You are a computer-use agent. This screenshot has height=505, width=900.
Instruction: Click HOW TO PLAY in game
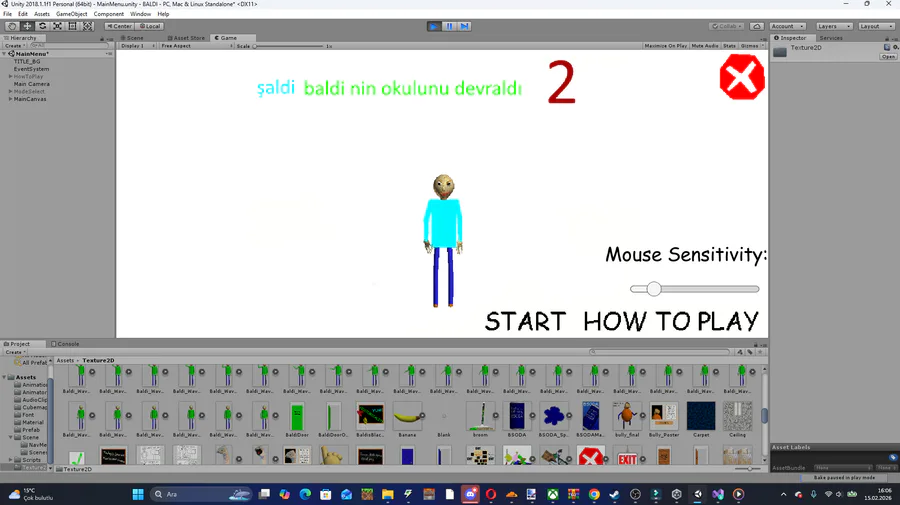click(671, 321)
